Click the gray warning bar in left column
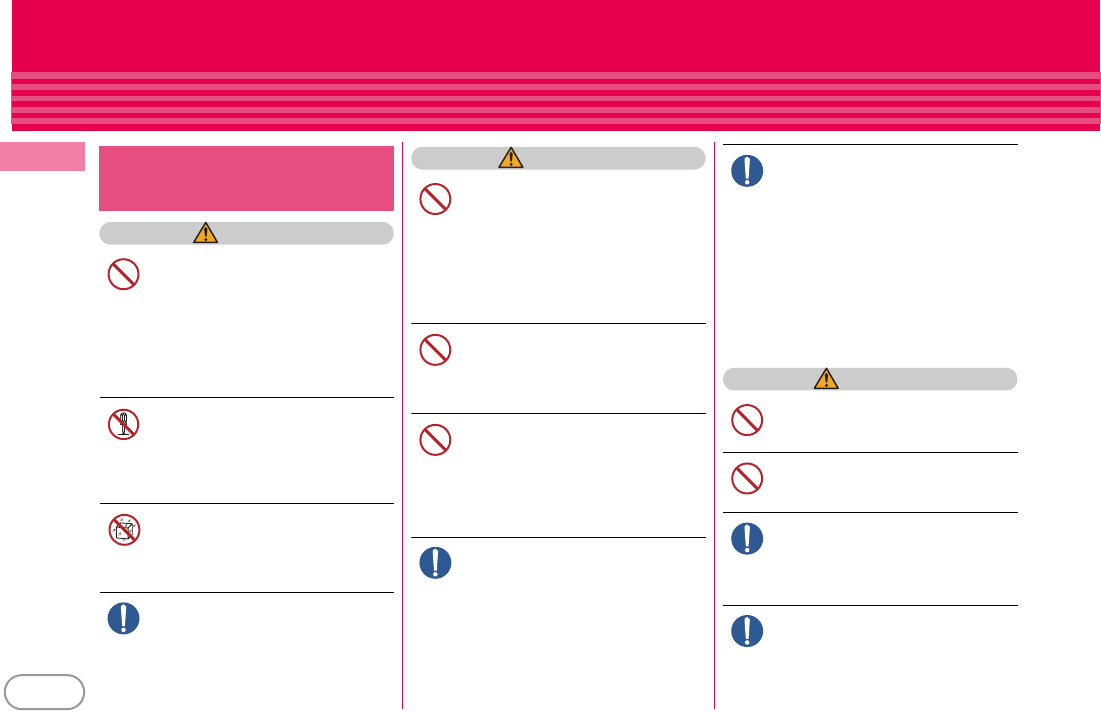 point(246,233)
